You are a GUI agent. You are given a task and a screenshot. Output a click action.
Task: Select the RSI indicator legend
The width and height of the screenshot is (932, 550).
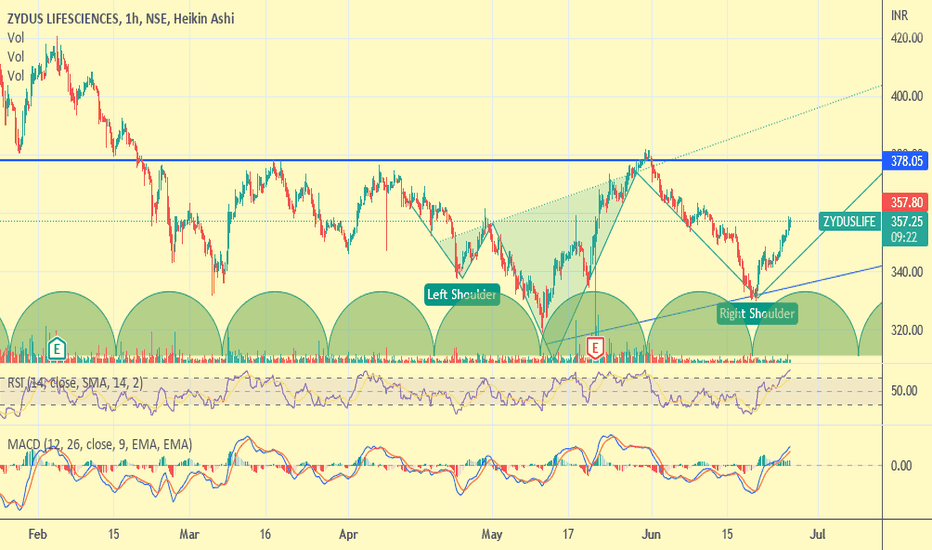pos(75,383)
